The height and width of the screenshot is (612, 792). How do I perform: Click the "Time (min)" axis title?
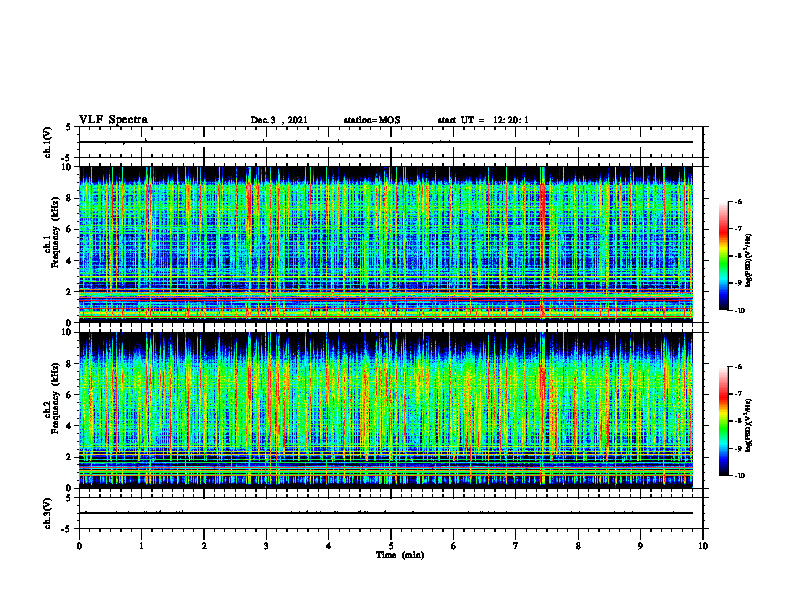coord(400,555)
